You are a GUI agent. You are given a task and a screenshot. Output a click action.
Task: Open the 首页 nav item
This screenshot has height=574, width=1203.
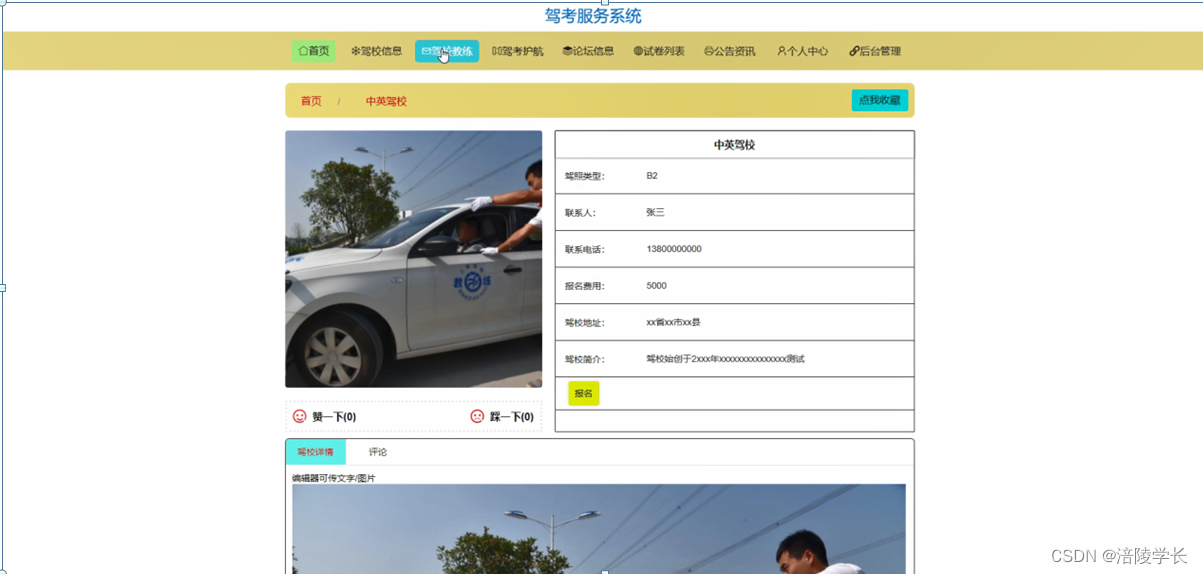click(x=313, y=51)
